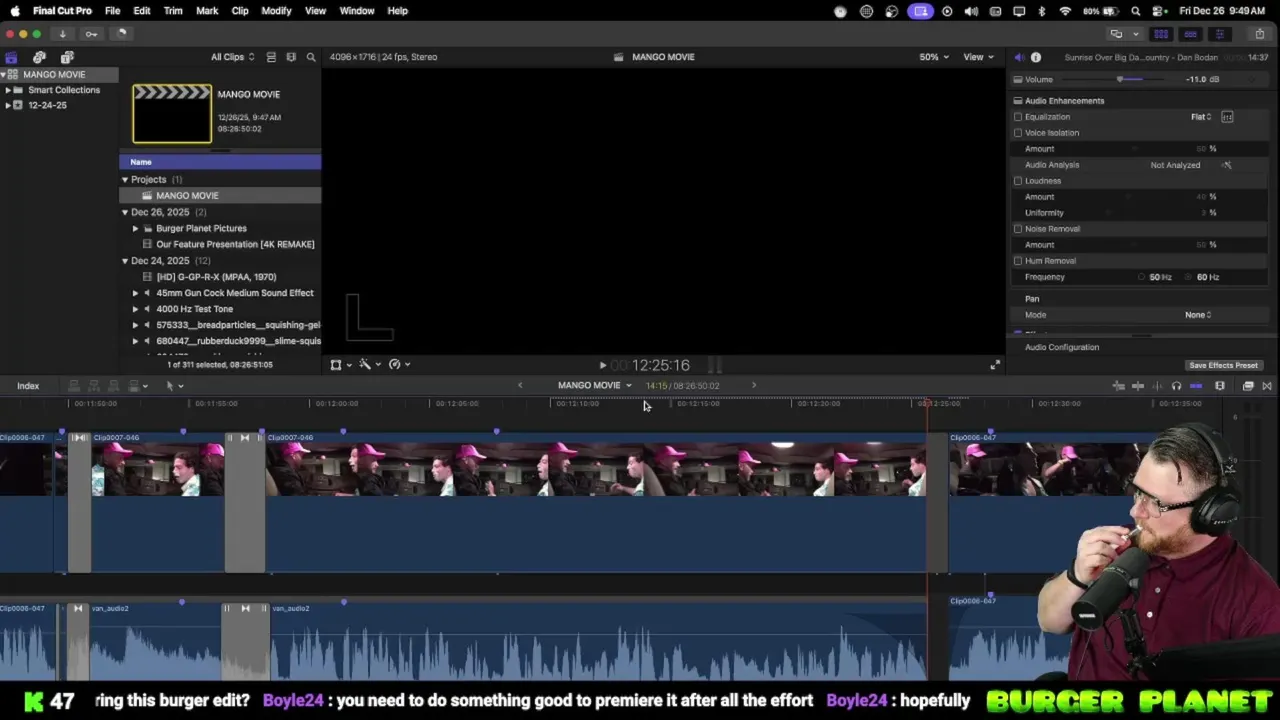Open the Trim menu
Screen dimensions: 1280x720
click(x=173, y=11)
